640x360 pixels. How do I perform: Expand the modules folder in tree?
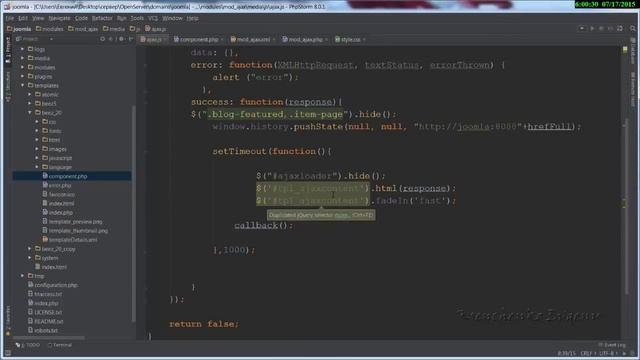point(22,67)
